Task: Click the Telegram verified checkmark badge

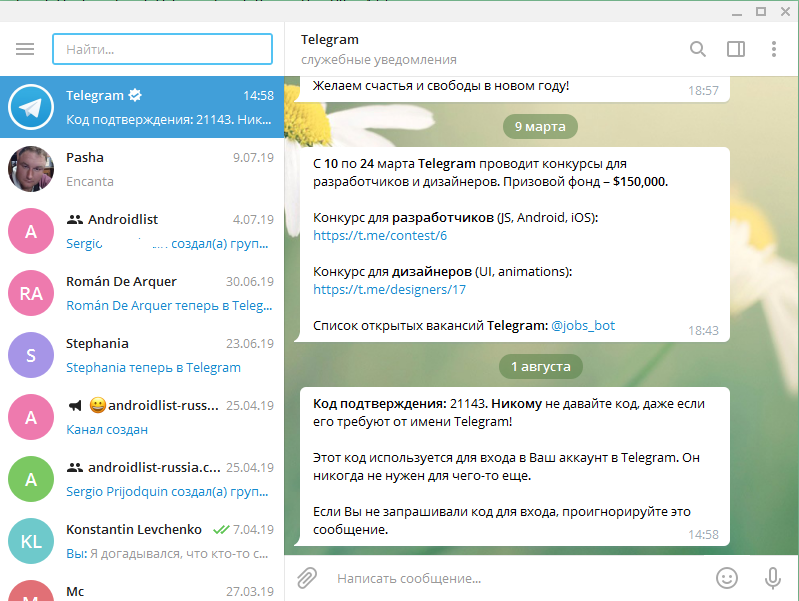Action: click(x=135, y=95)
